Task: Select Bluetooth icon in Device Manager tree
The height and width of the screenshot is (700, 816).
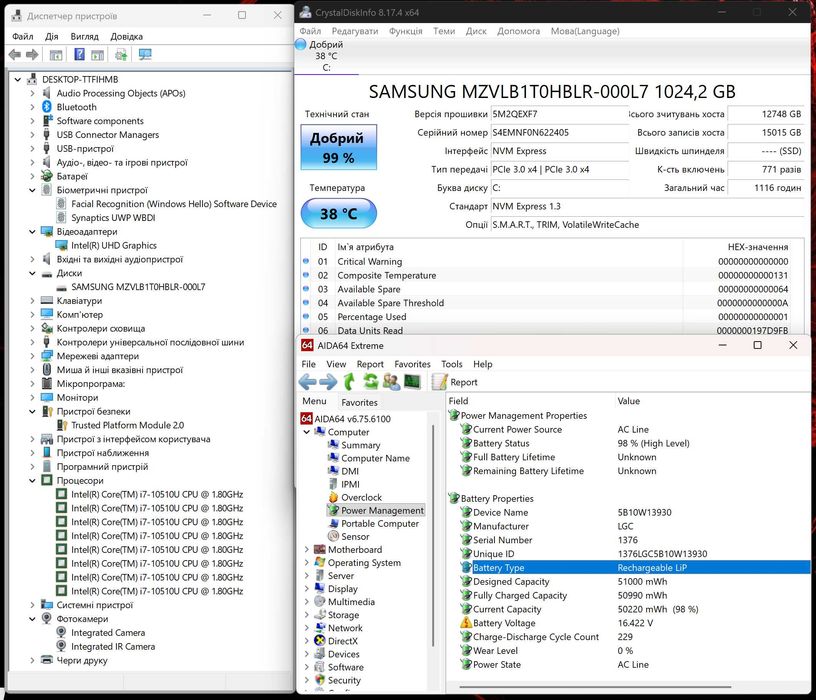Action: tap(47, 107)
